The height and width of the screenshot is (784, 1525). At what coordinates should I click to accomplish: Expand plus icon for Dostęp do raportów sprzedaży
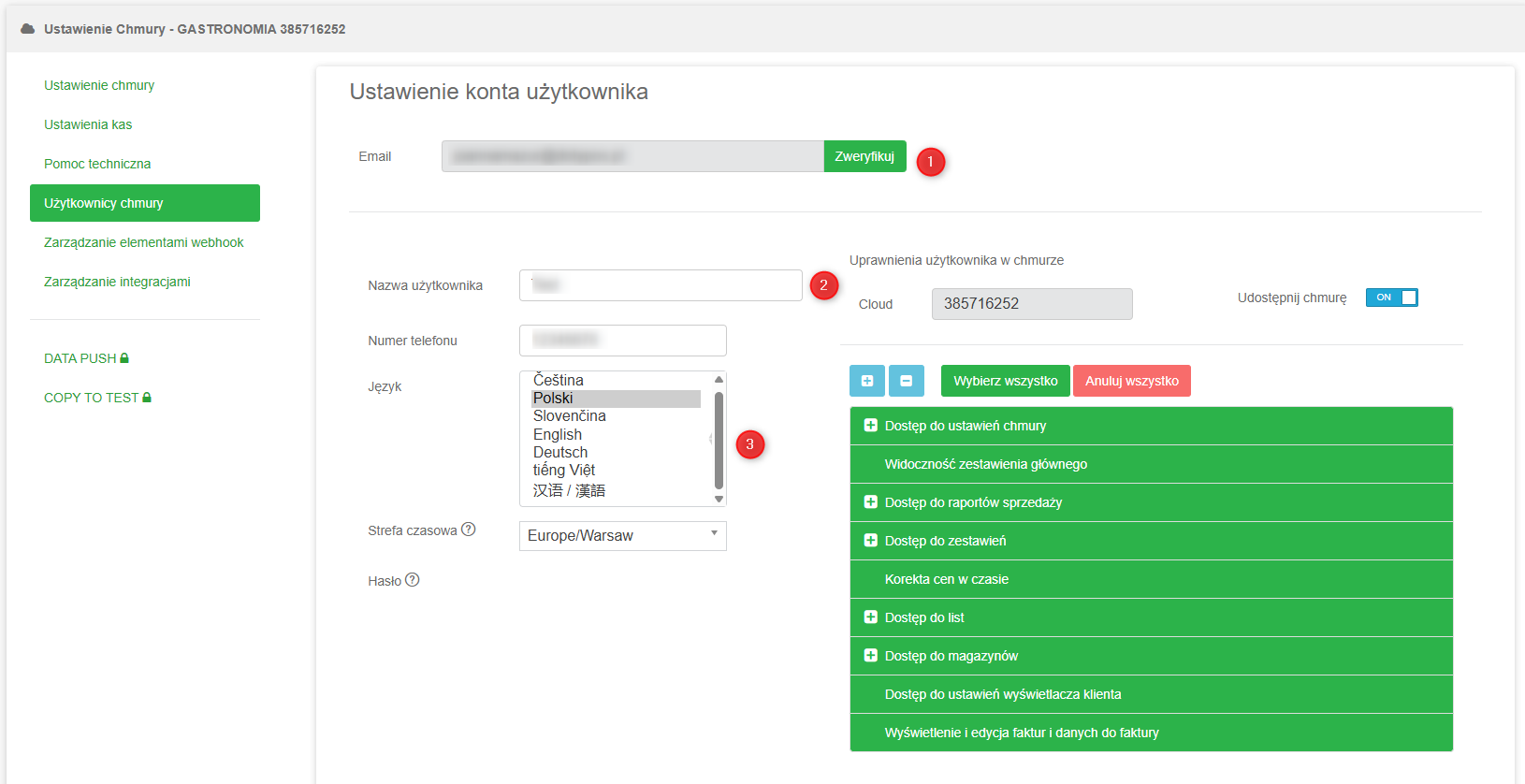(870, 502)
